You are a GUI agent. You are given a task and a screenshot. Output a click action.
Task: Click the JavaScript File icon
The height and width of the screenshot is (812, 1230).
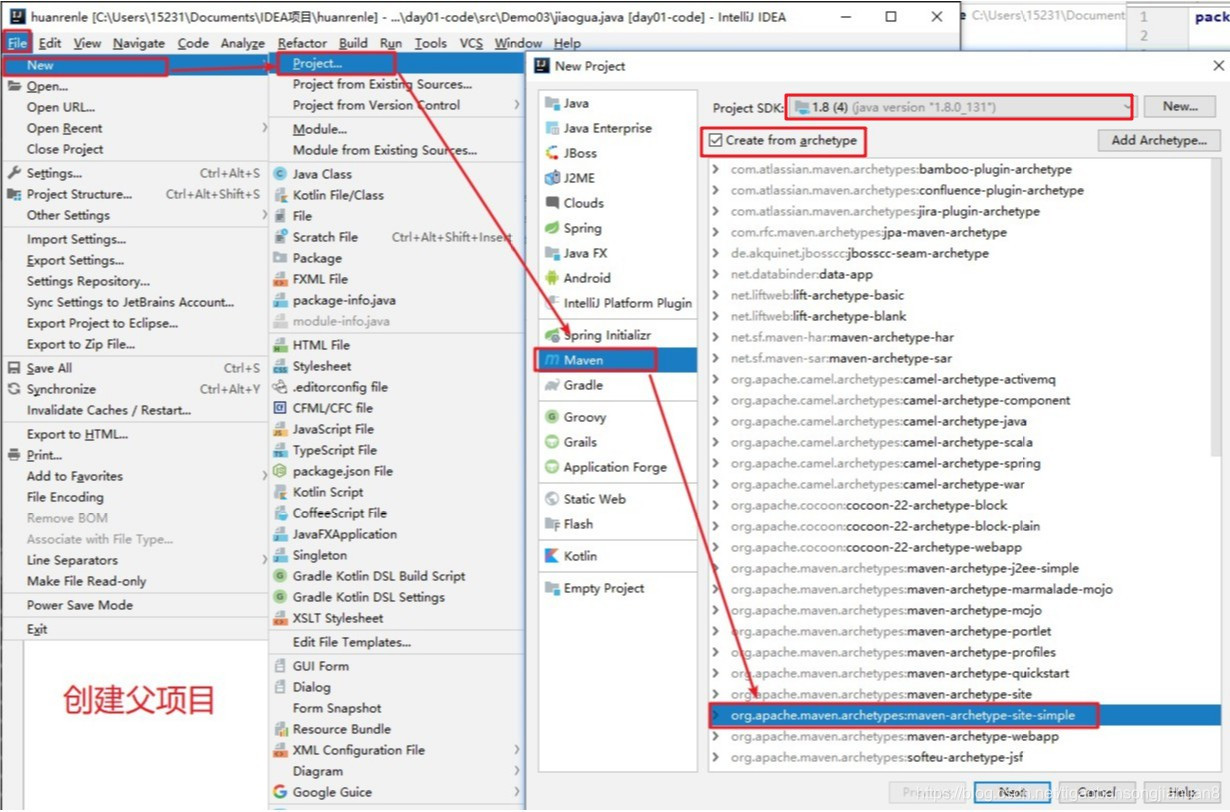[281, 429]
